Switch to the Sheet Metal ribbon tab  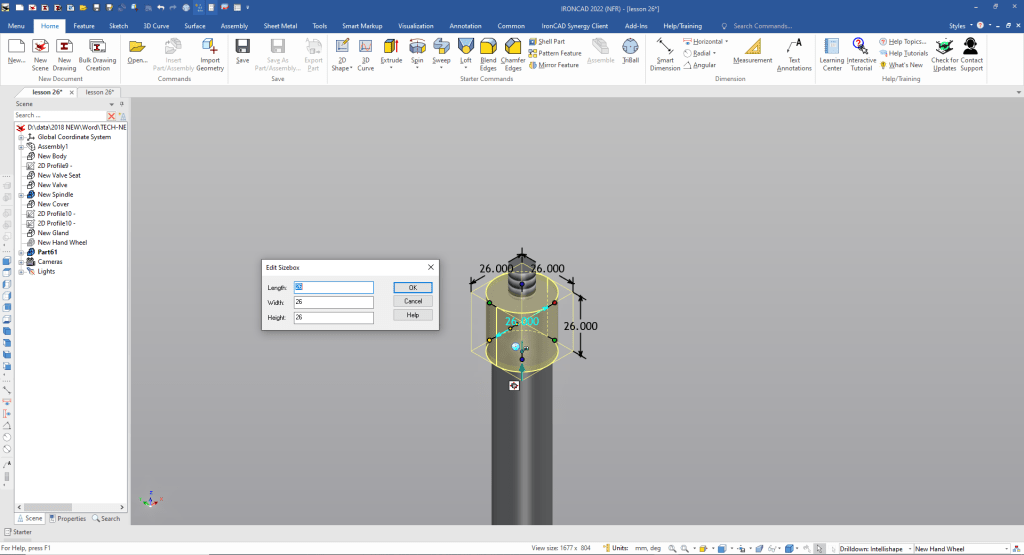pos(280,25)
